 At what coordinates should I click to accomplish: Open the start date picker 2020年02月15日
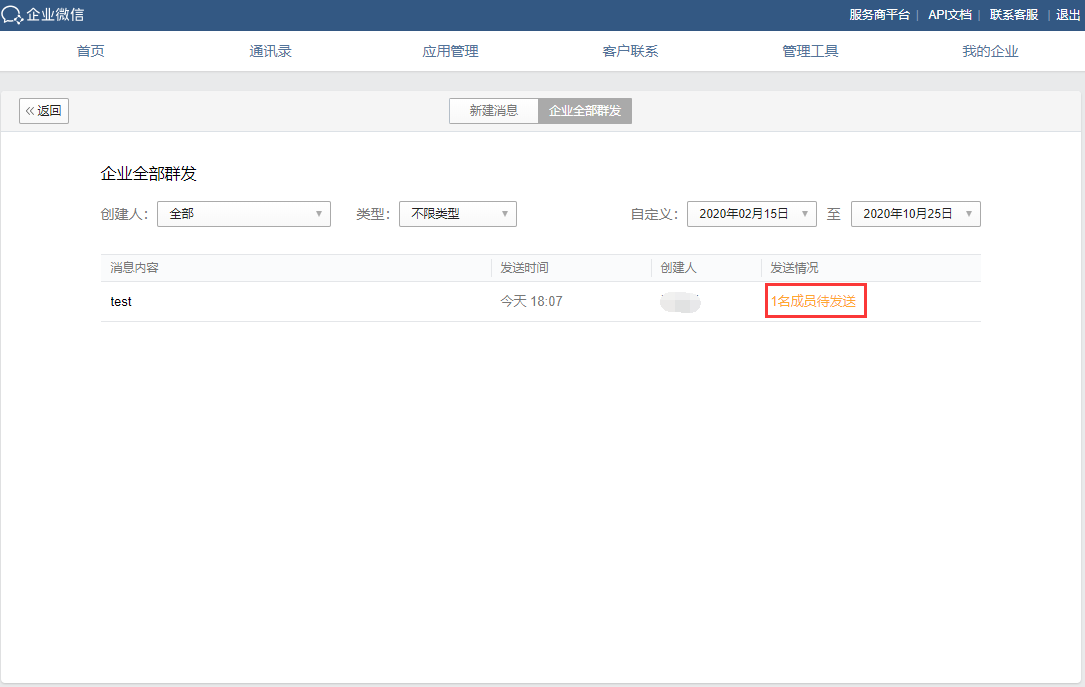(752, 214)
